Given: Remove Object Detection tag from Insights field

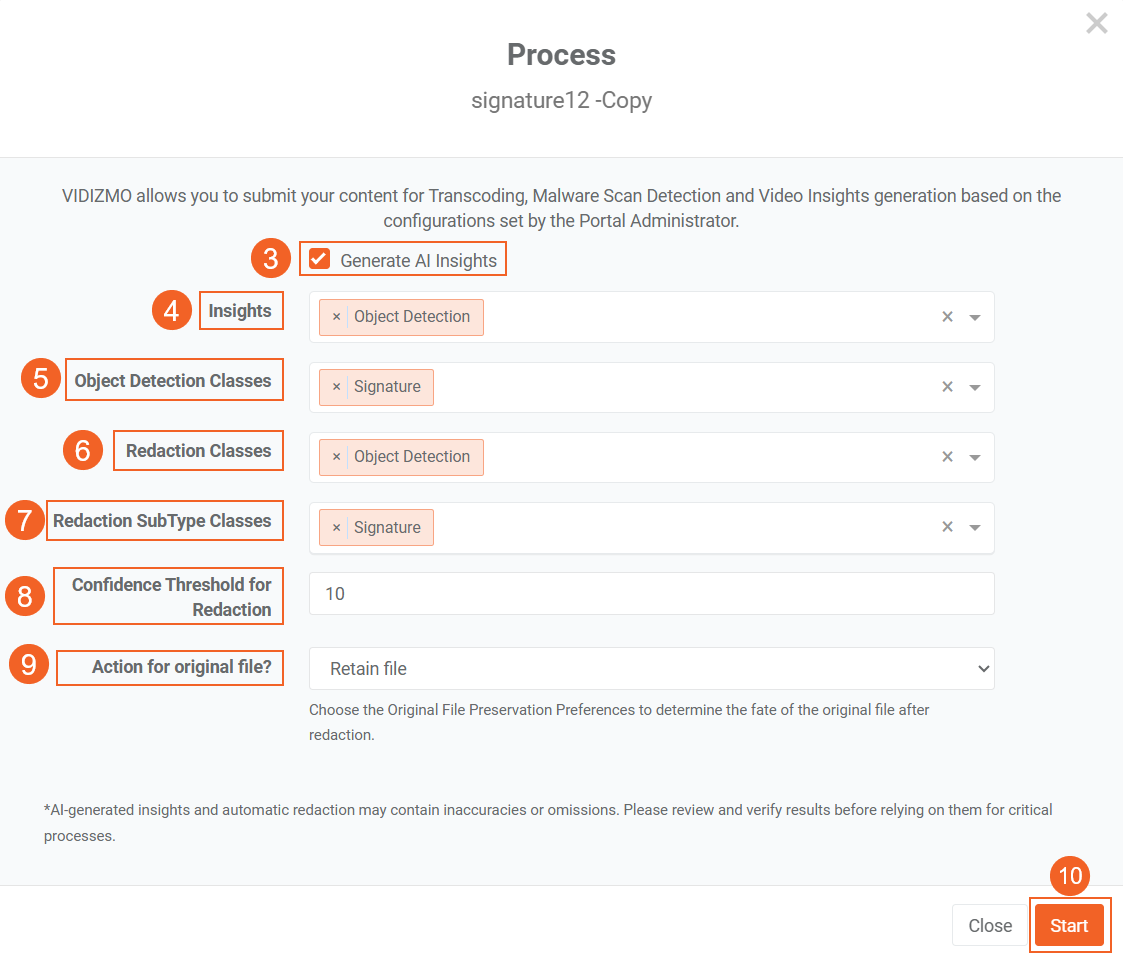Looking at the screenshot, I should point(336,317).
